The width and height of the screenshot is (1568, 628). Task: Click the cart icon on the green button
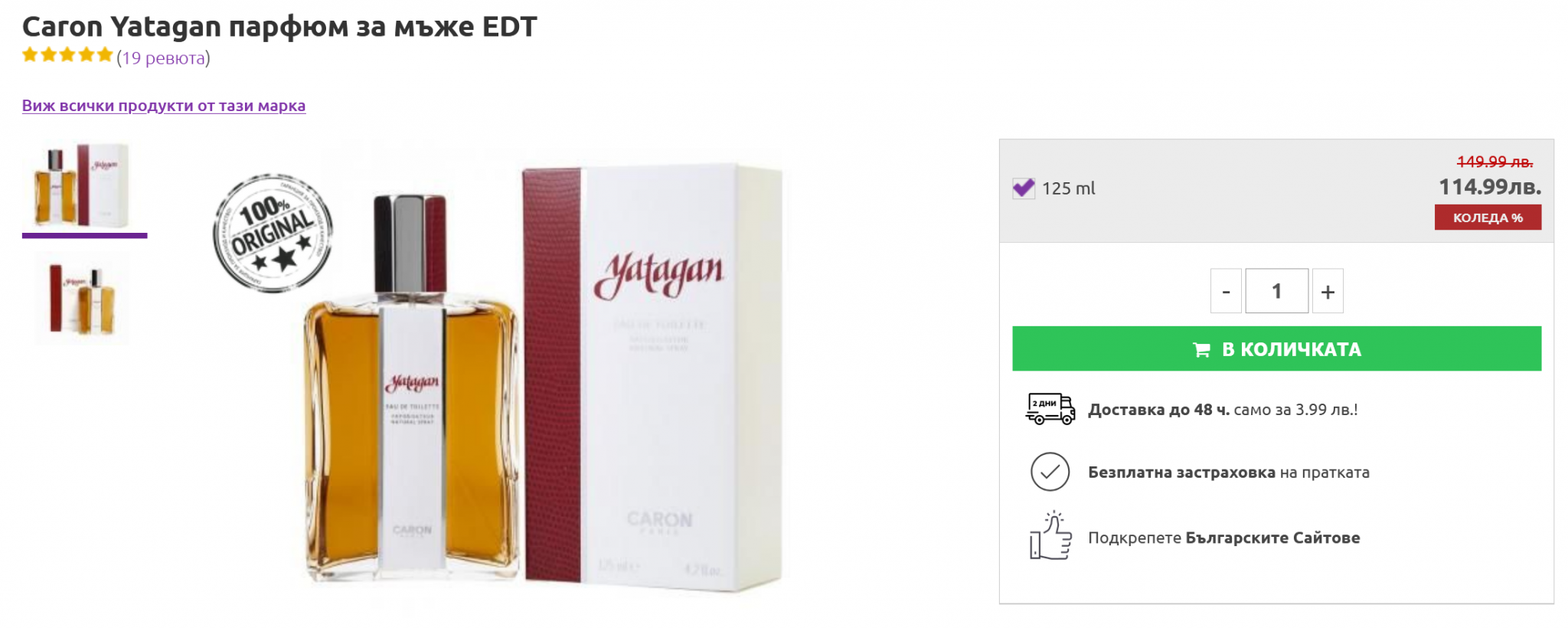[x=1201, y=350]
